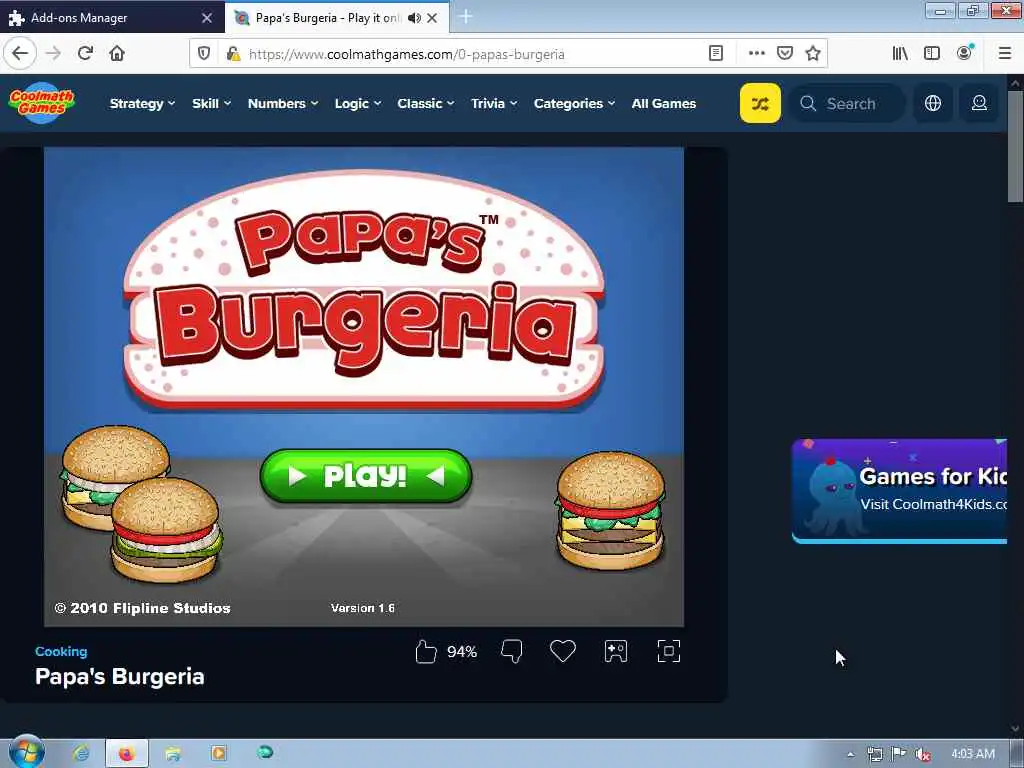Click the network tray icon
The width and height of the screenshot is (1024, 768).
[x=875, y=754]
